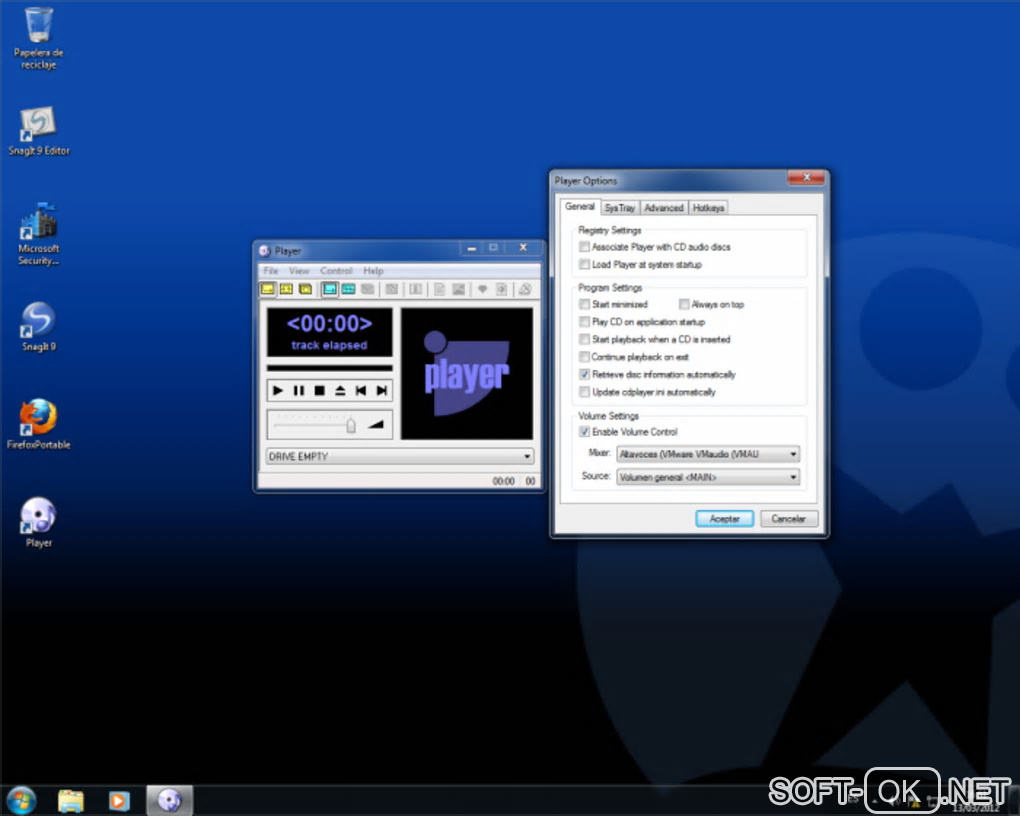Enable Update cdplayer.ini automatically
The image size is (1020, 816).
pyautogui.click(x=584, y=392)
